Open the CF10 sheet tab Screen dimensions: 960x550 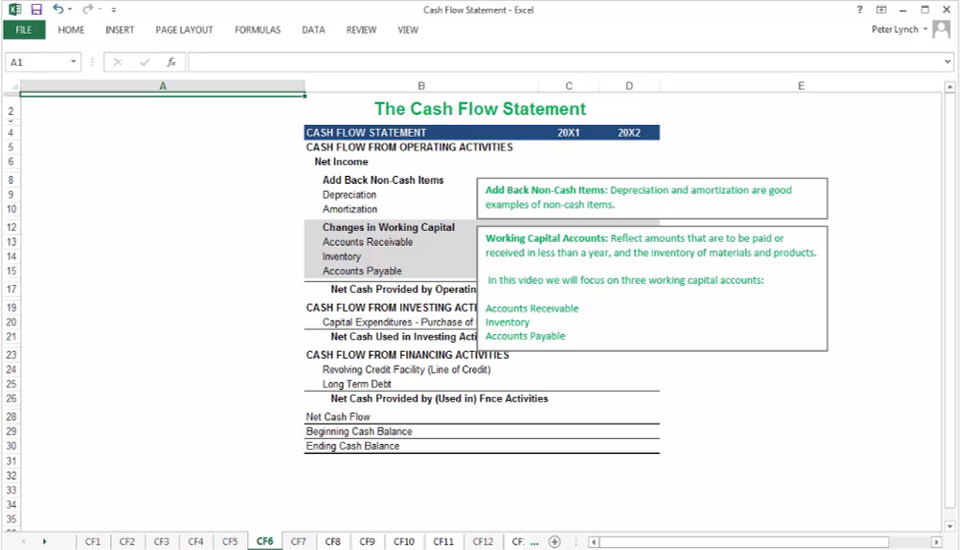pos(404,541)
